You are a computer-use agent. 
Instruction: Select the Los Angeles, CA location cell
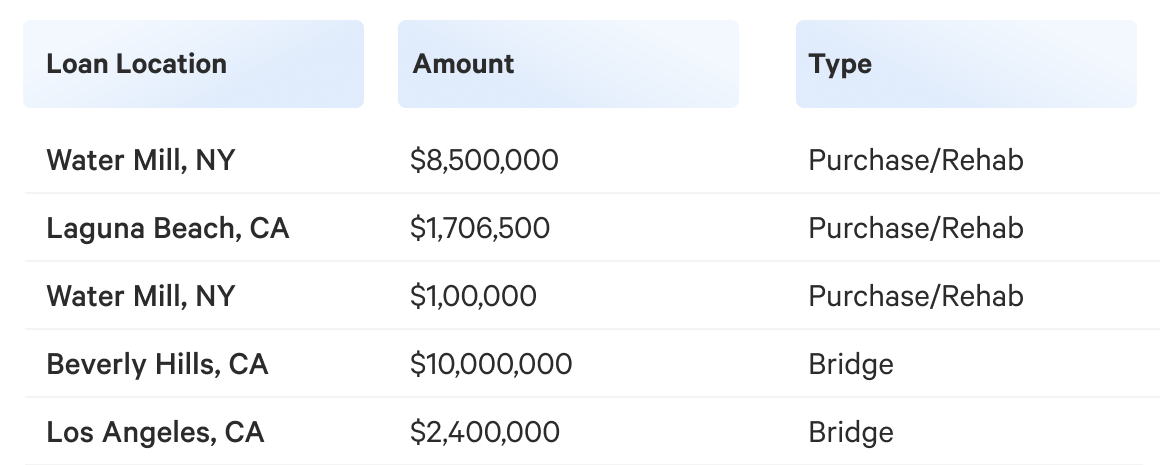[x=155, y=432]
